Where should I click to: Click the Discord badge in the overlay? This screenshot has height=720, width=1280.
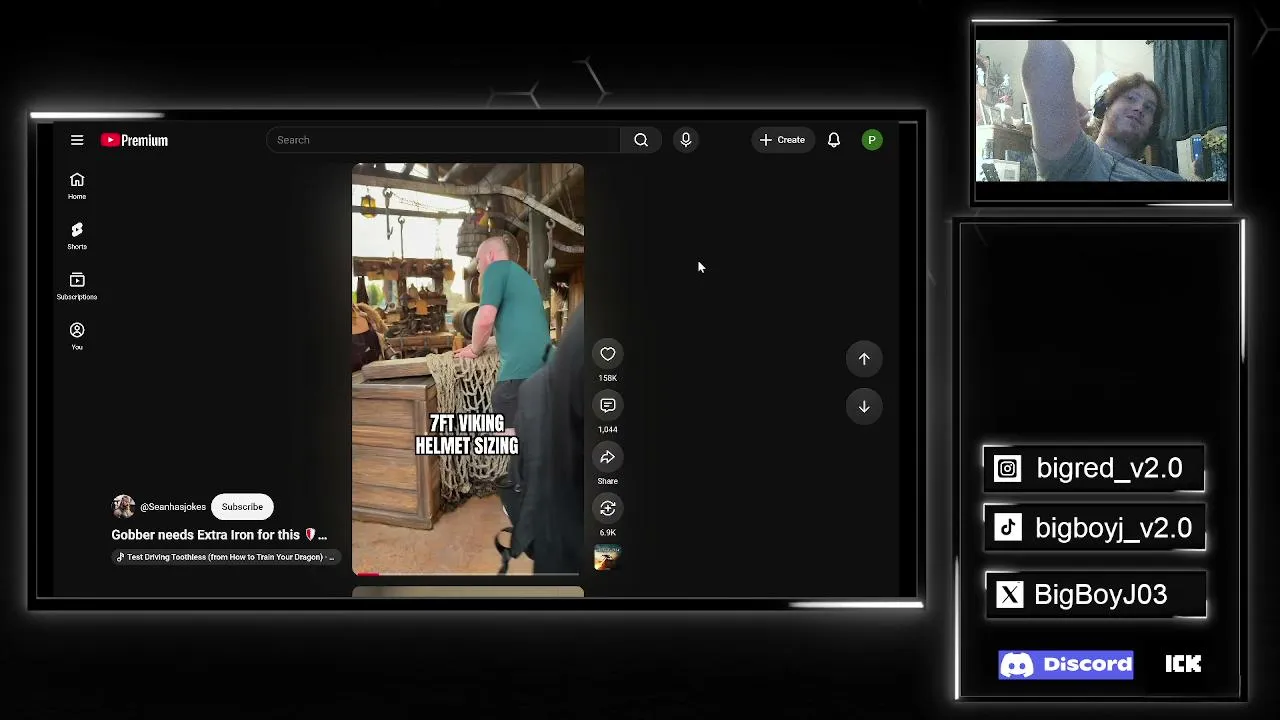tap(1066, 665)
